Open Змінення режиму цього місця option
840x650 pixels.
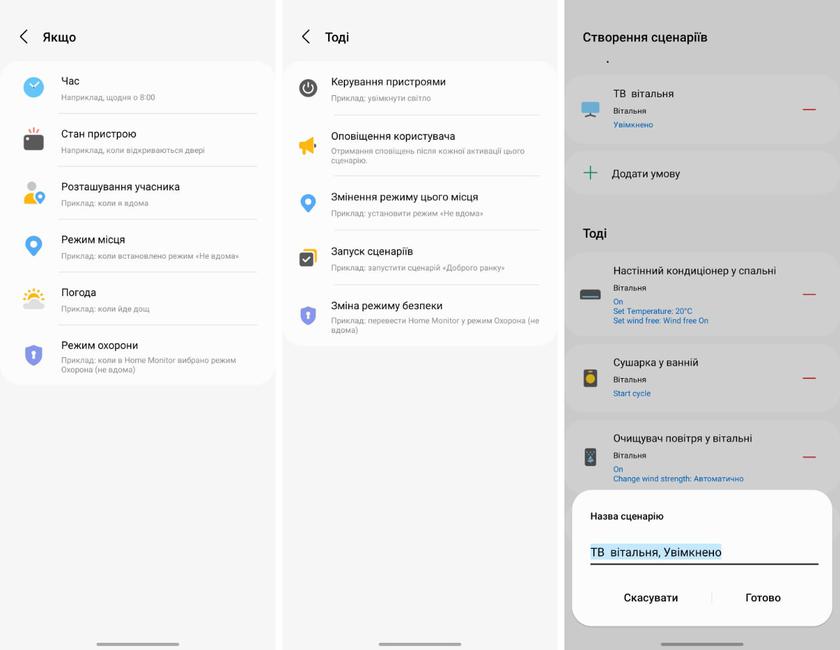click(419, 204)
